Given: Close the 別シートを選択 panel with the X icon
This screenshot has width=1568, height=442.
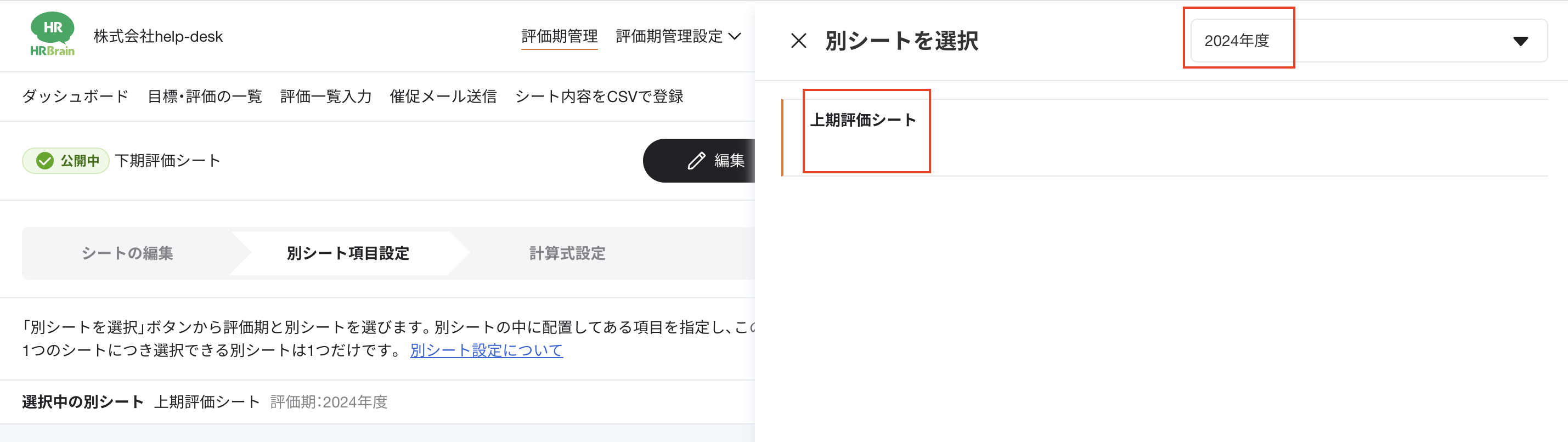Looking at the screenshot, I should pyautogui.click(x=798, y=41).
